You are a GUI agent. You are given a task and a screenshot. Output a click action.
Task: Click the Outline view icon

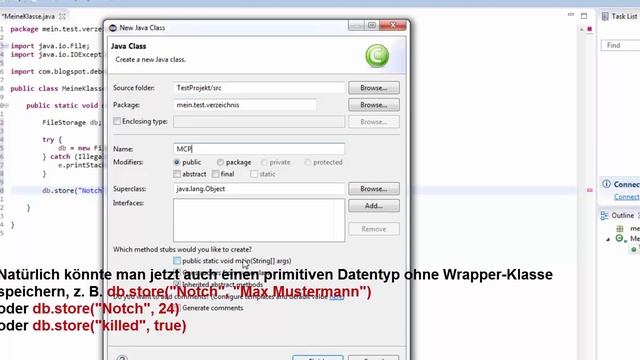pyautogui.click(x=604, y=216)
